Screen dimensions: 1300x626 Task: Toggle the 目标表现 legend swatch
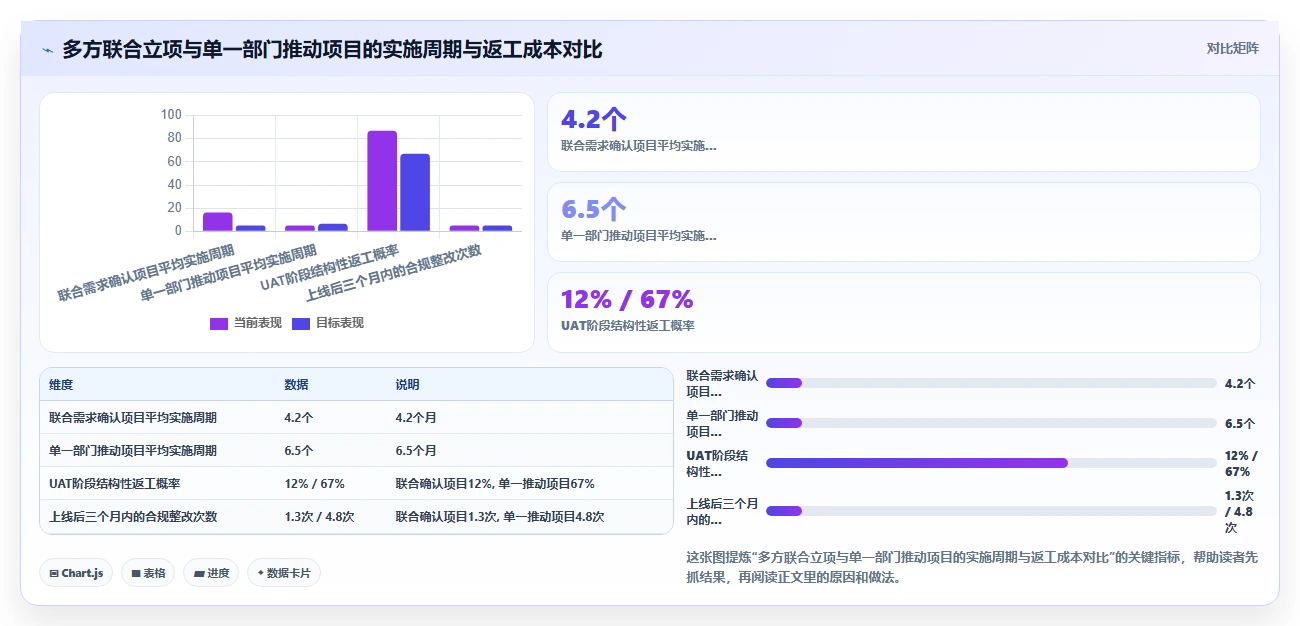(301, 323)
